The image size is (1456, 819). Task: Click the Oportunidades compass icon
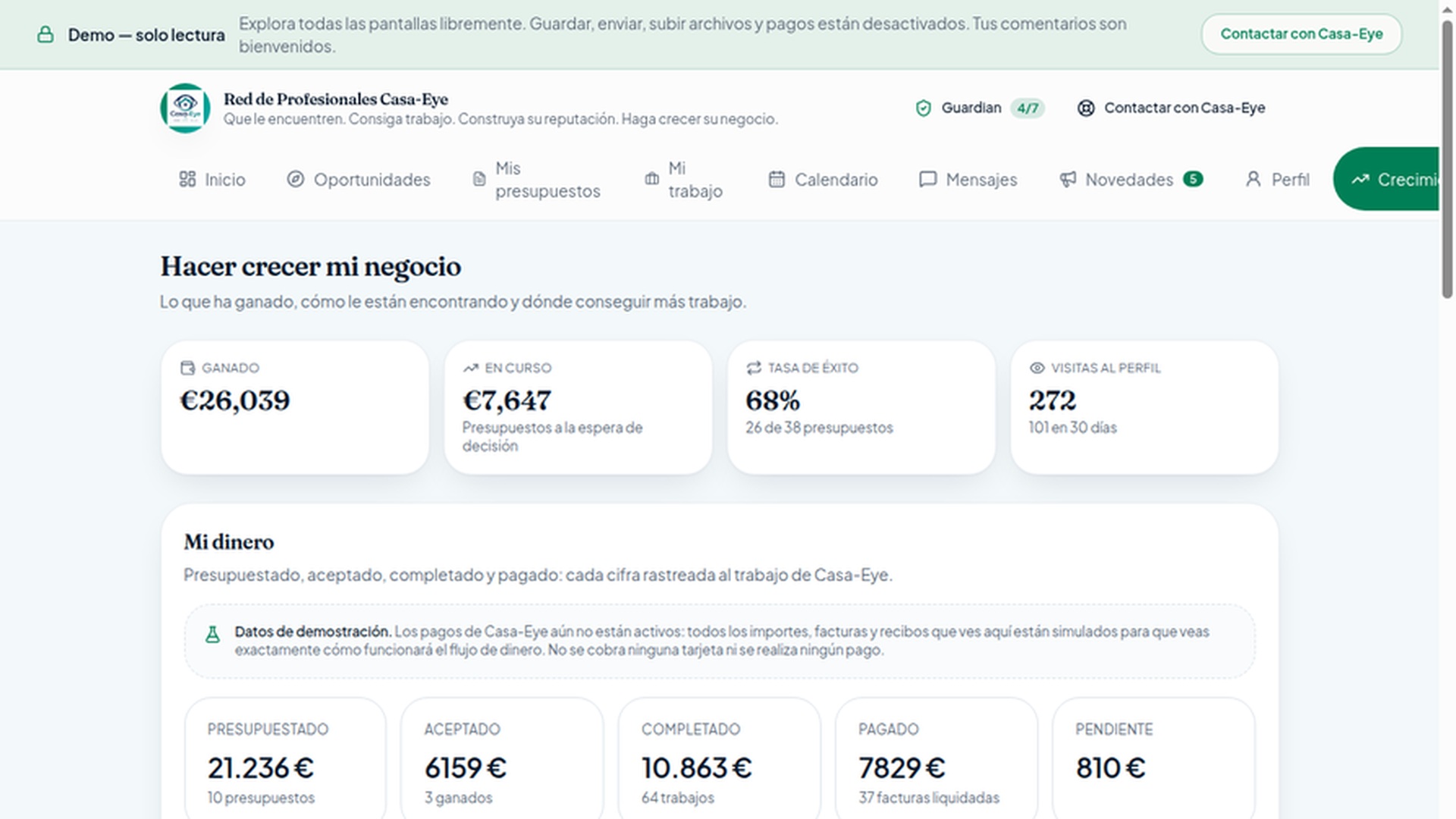295,179
